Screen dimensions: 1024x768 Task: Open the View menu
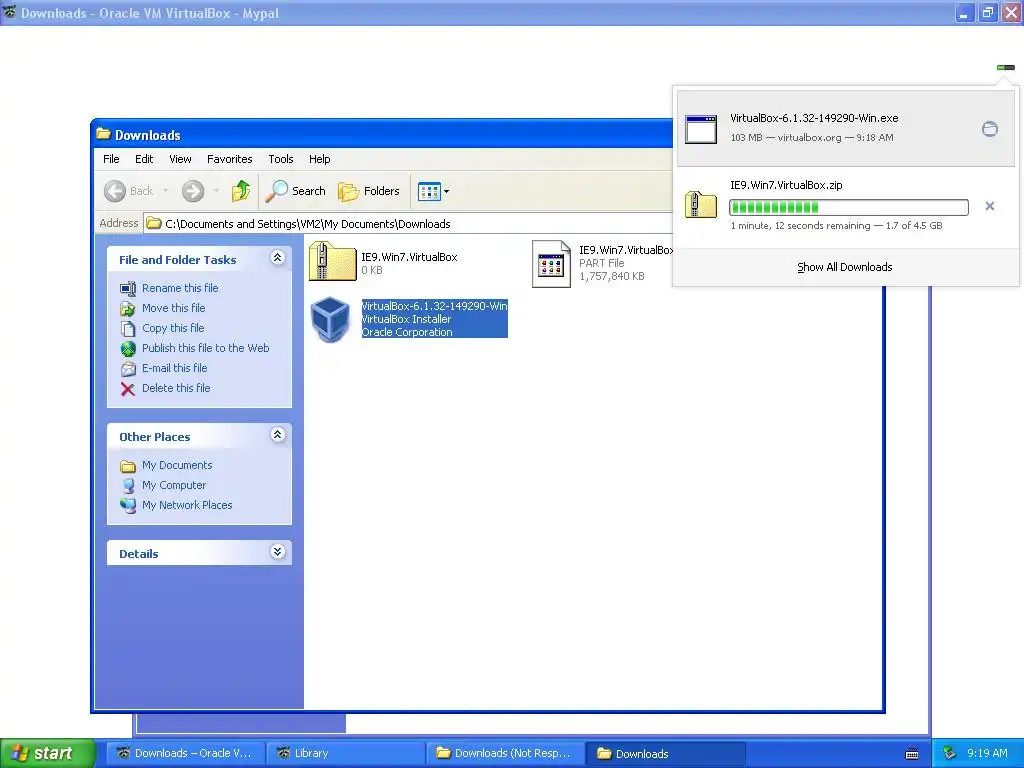(180, 159)
